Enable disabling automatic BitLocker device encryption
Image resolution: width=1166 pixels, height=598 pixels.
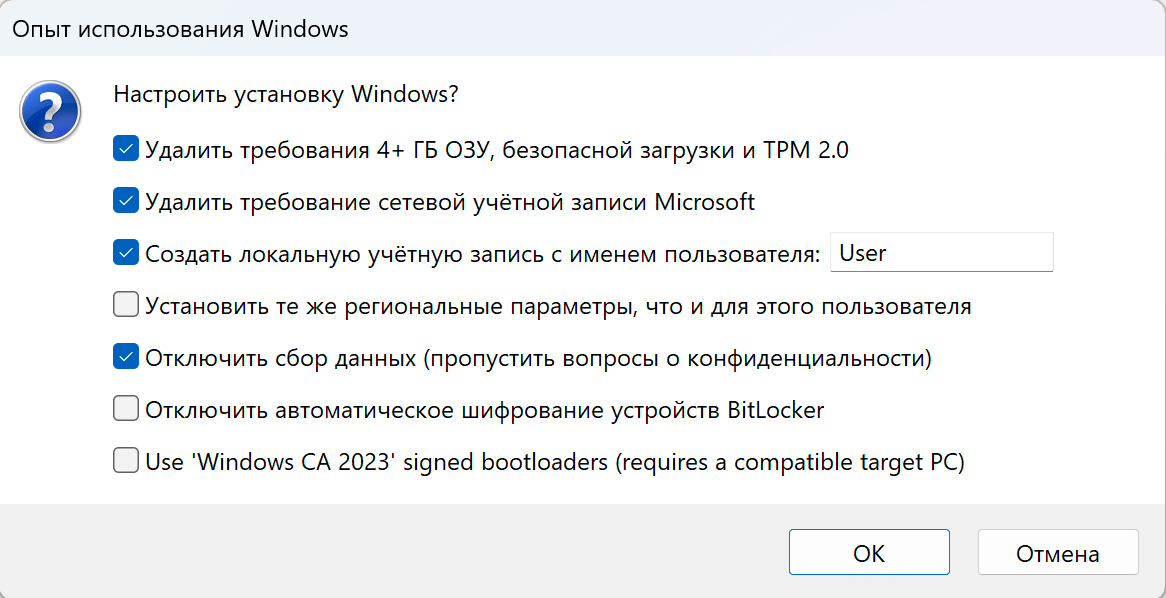coord(125,408)
